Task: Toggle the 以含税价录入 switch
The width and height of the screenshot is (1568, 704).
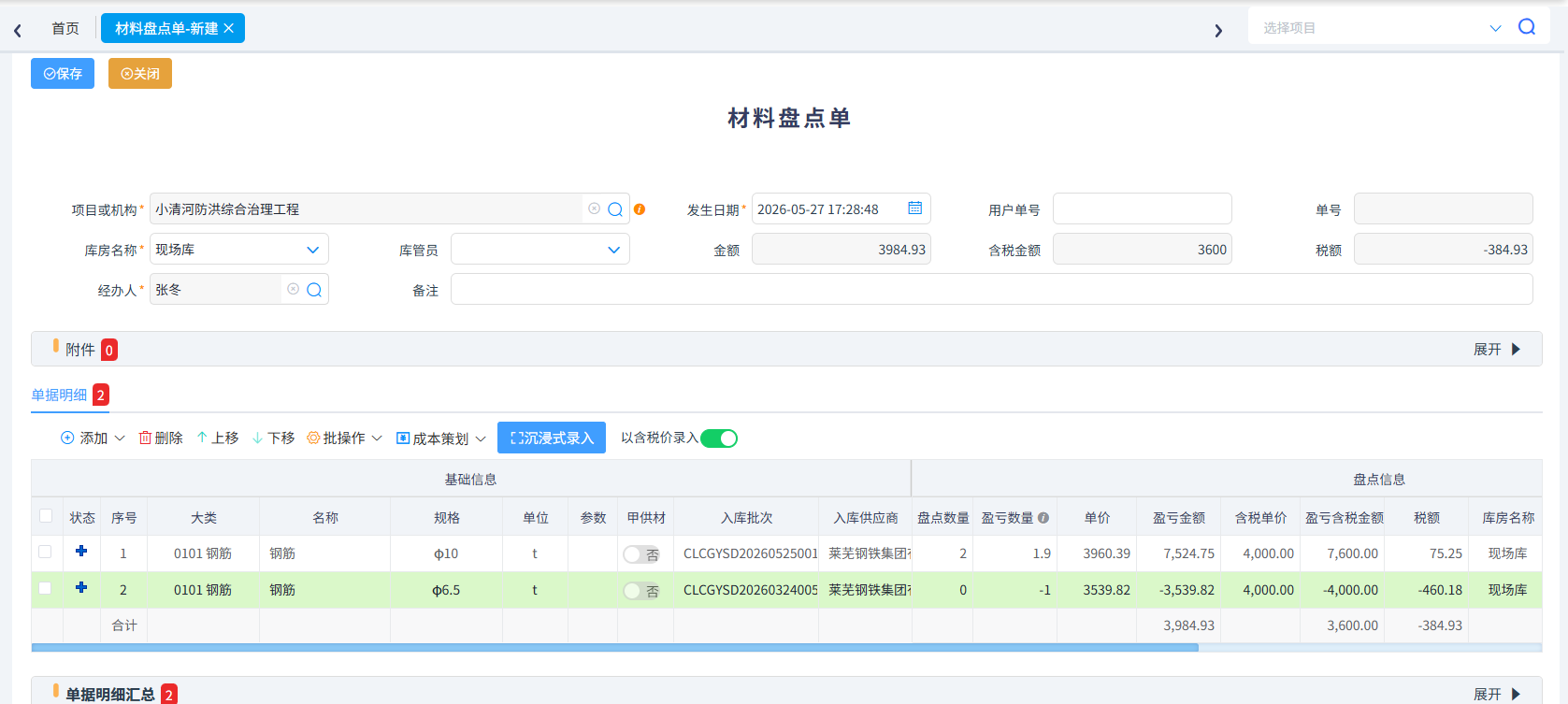Action: coord(719,438)
